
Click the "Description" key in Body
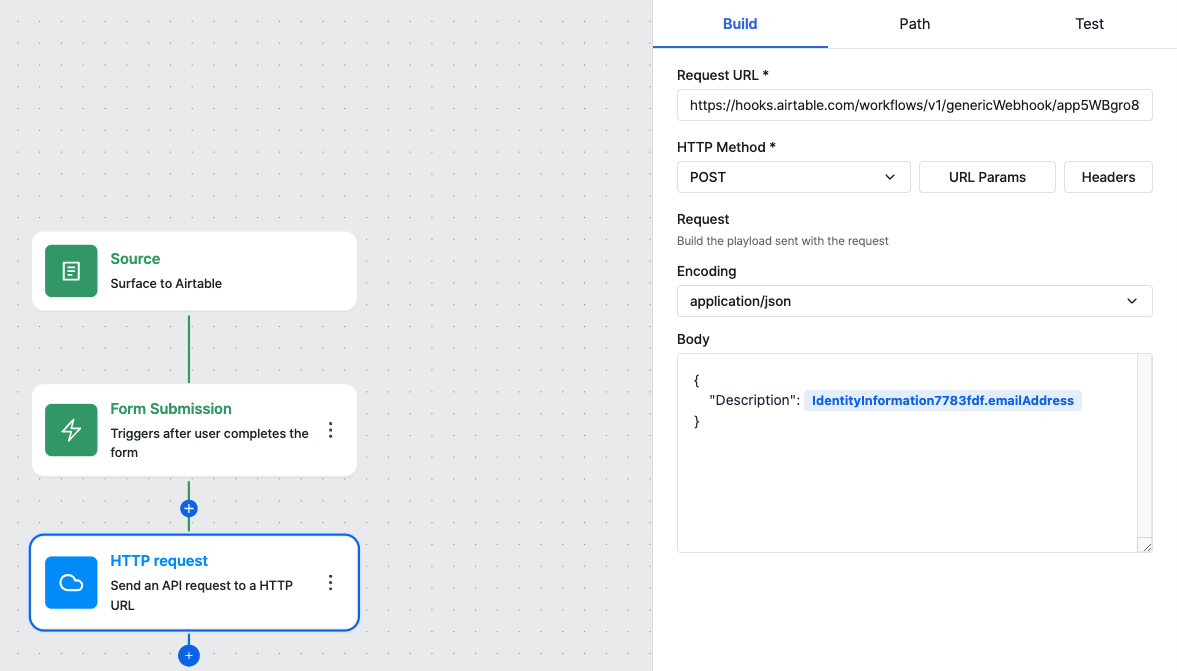pyautogui.click(x=754, y=401)
